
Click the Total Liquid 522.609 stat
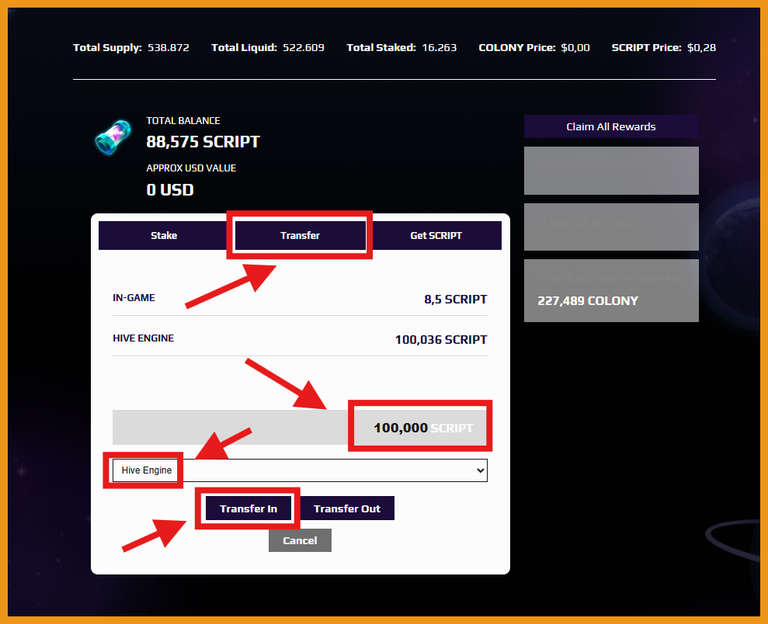267,48
